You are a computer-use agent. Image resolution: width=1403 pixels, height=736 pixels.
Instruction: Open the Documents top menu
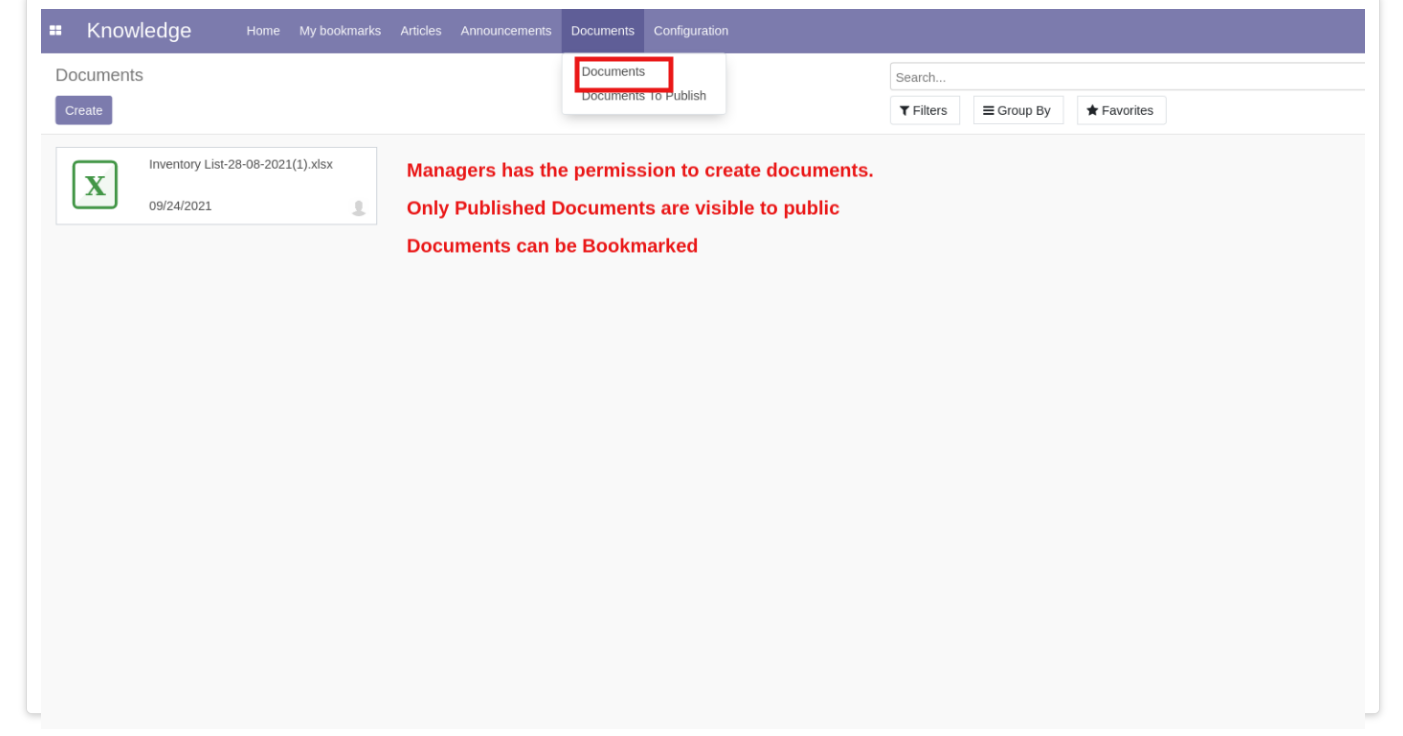602,31
